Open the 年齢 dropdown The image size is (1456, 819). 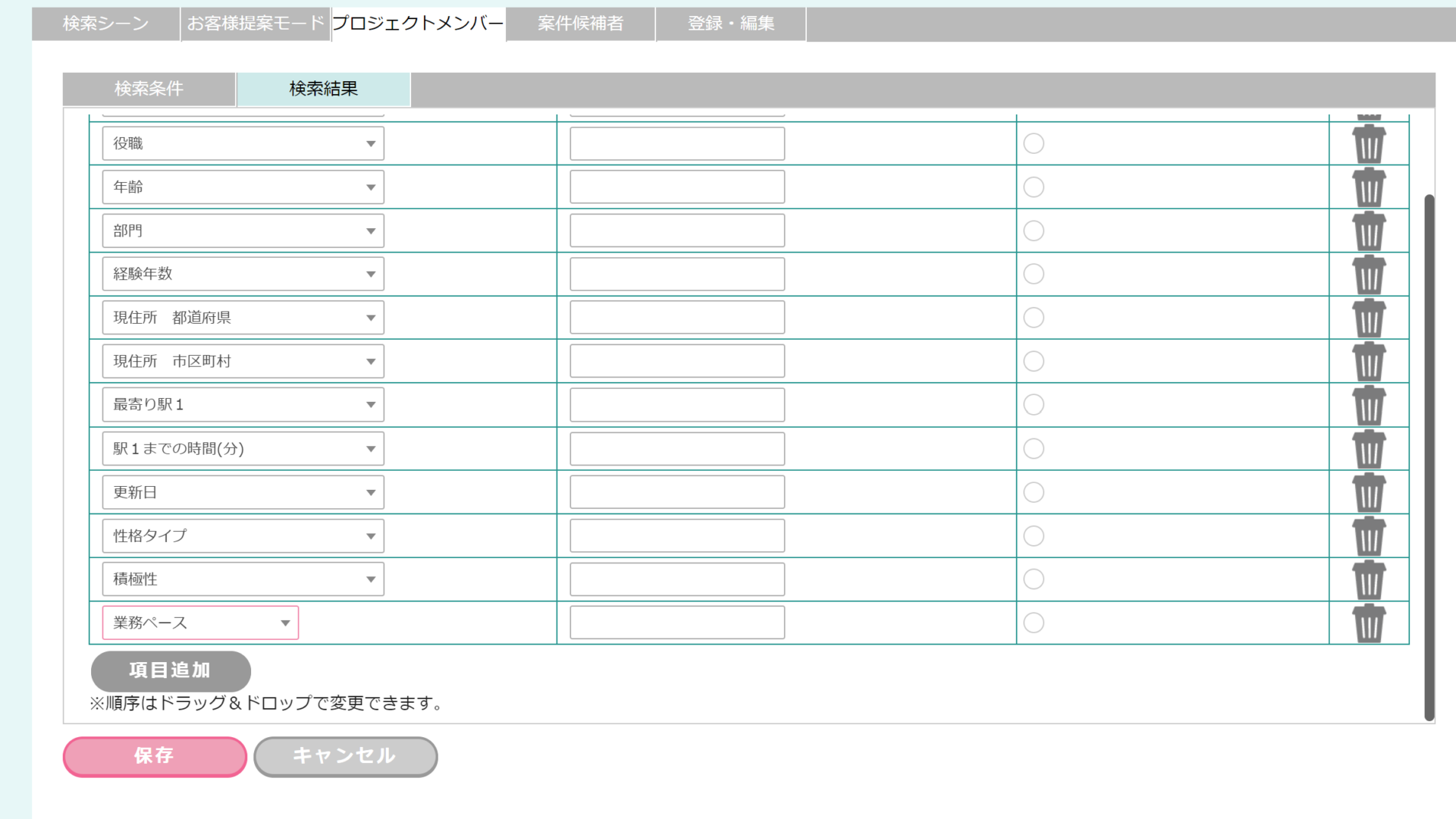coord(243,187)
